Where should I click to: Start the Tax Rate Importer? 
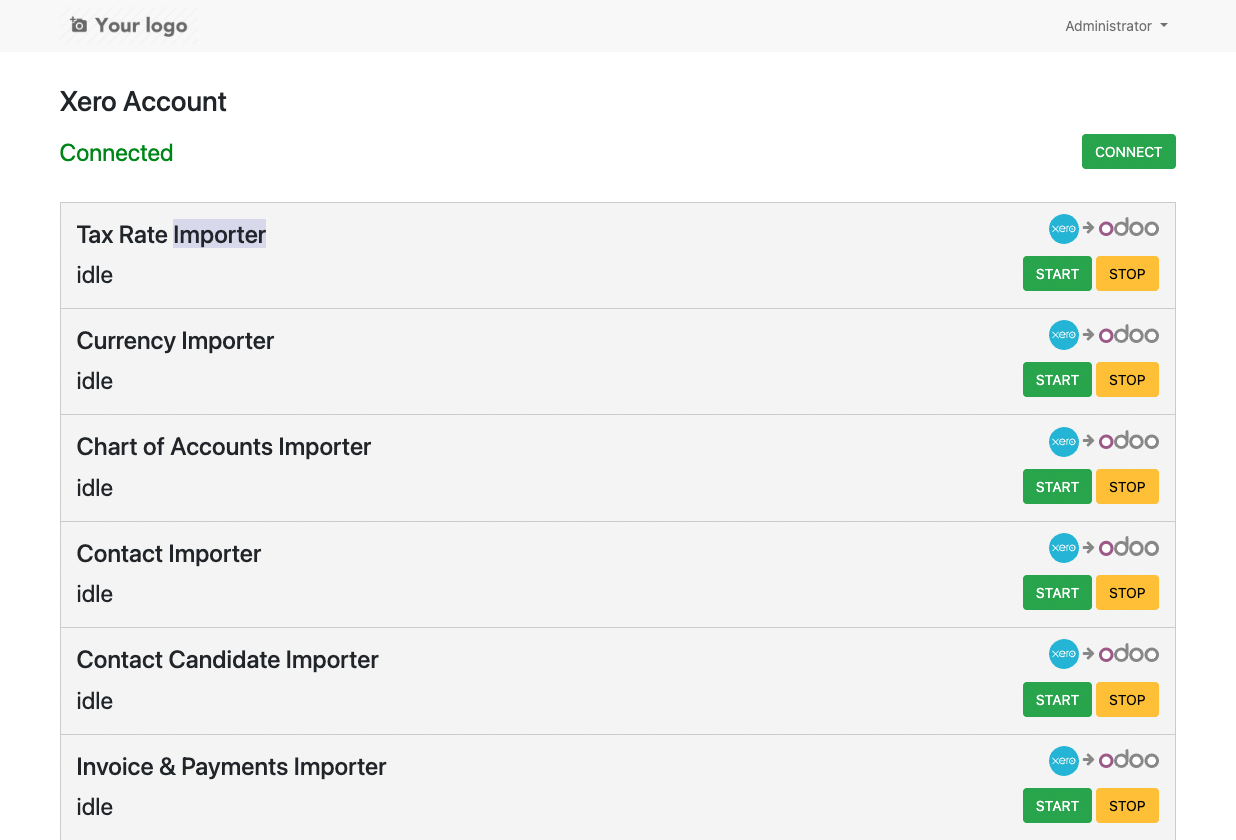tap(1057, 274)
